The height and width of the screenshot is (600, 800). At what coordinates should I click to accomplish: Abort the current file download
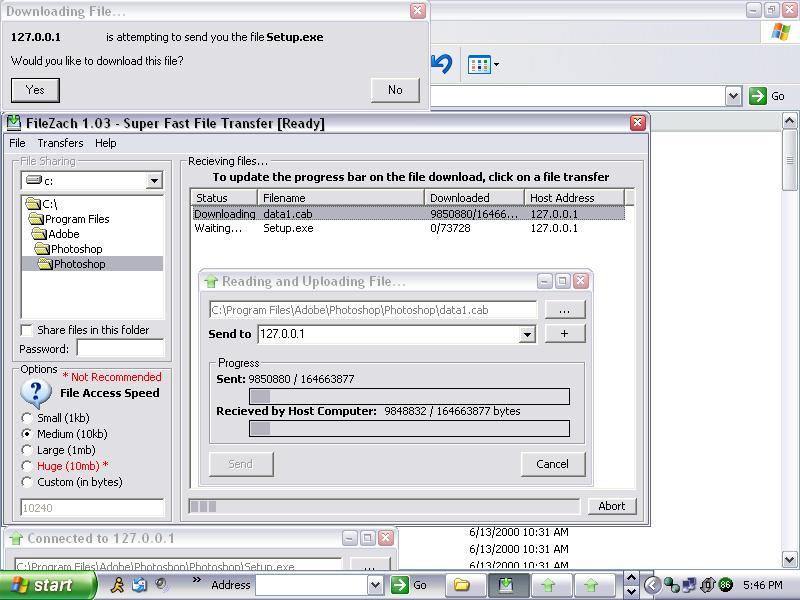(612, 506)
